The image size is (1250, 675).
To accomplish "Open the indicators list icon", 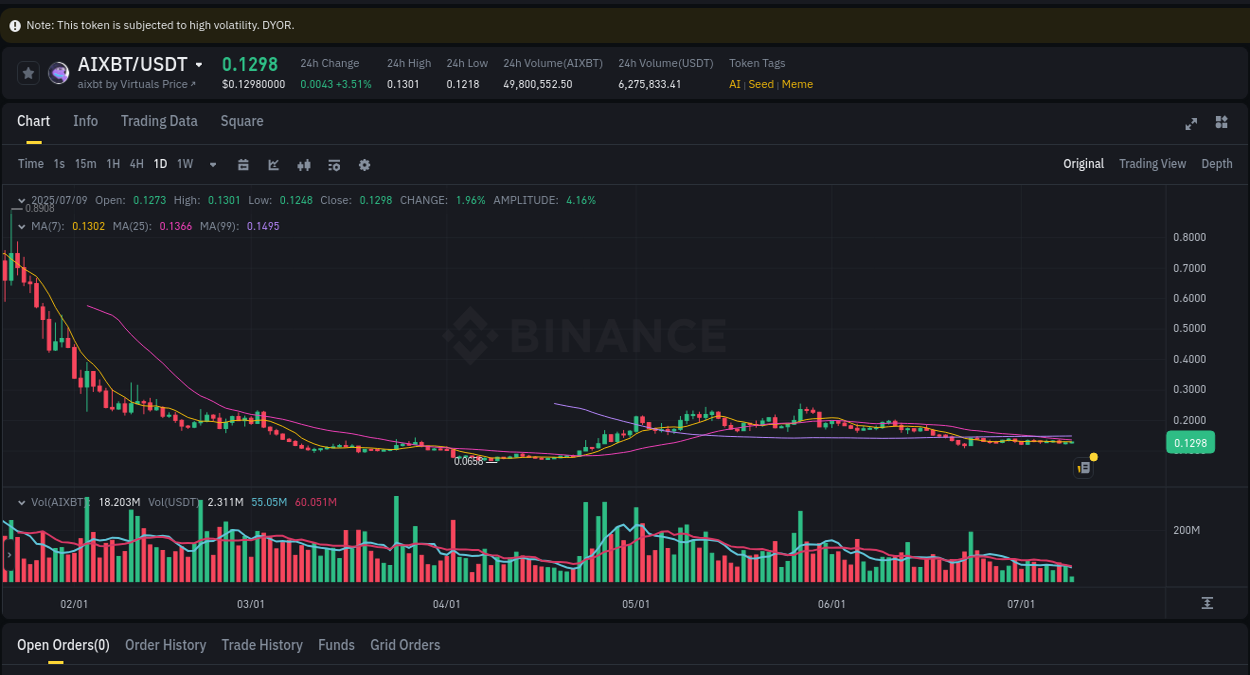I will pos(334,164).
